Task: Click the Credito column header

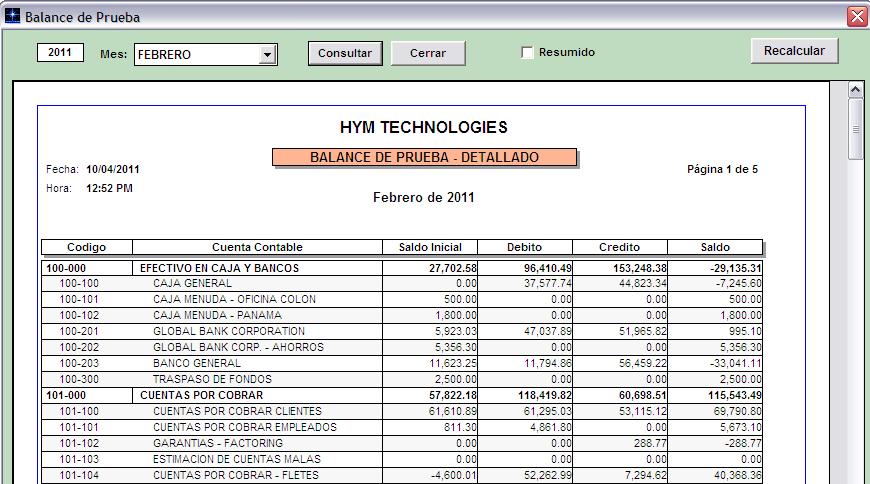Action: point(619,247)
